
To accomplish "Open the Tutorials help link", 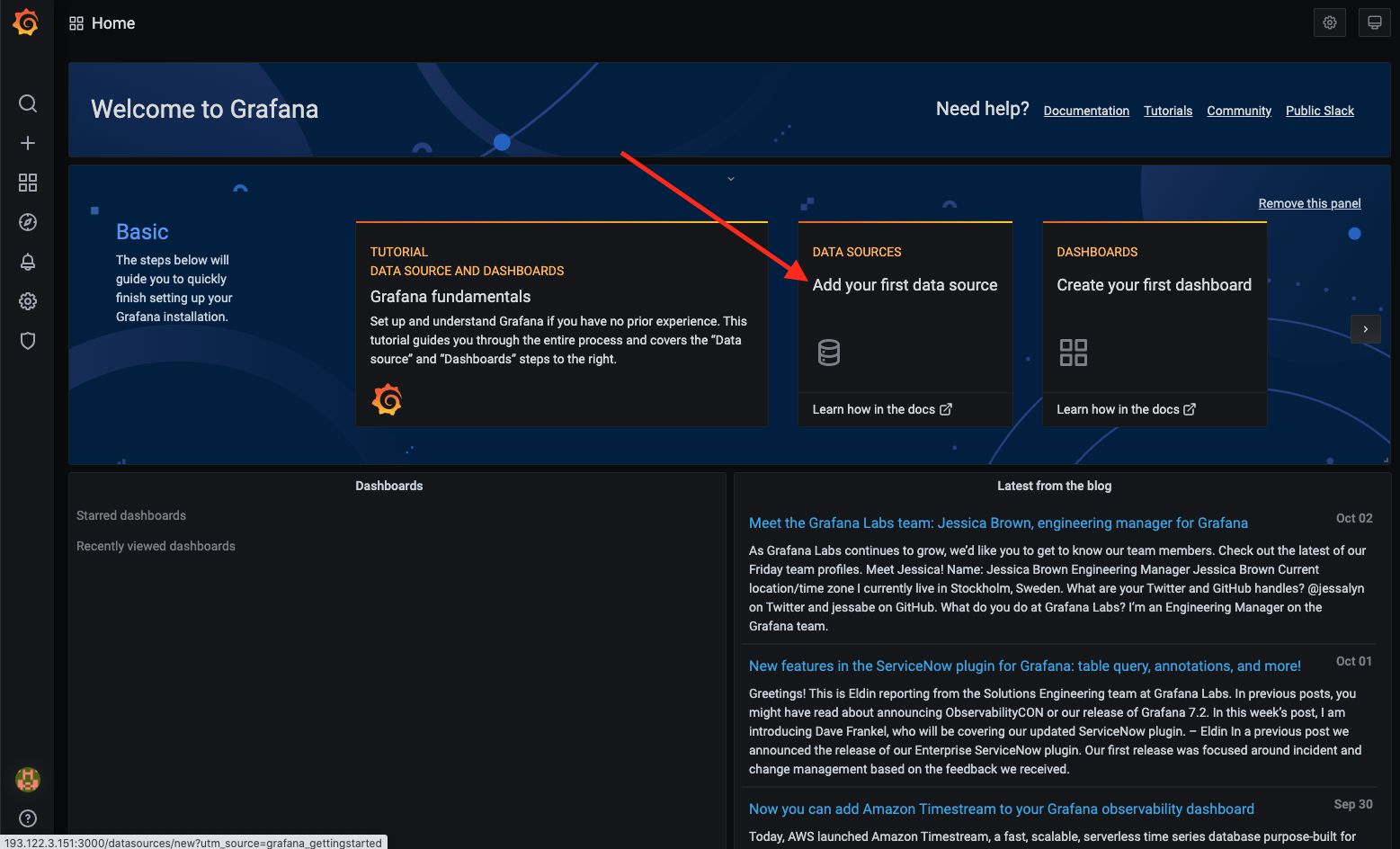I will (x=1168, y=111).
